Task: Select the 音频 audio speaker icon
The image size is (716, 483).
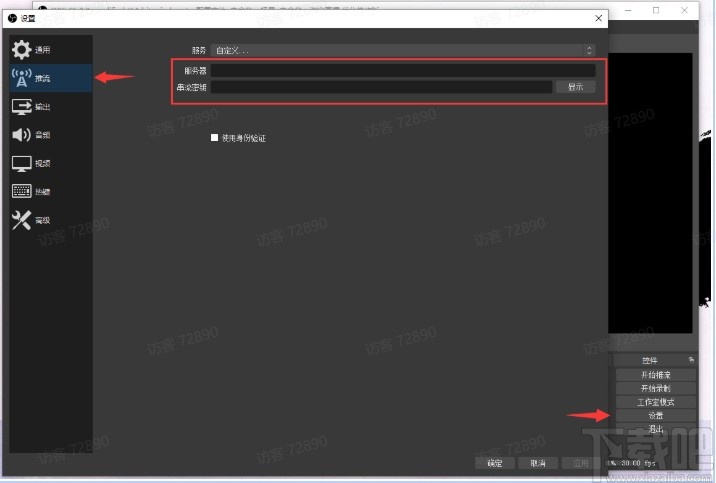Action: (x=21, y=135)
